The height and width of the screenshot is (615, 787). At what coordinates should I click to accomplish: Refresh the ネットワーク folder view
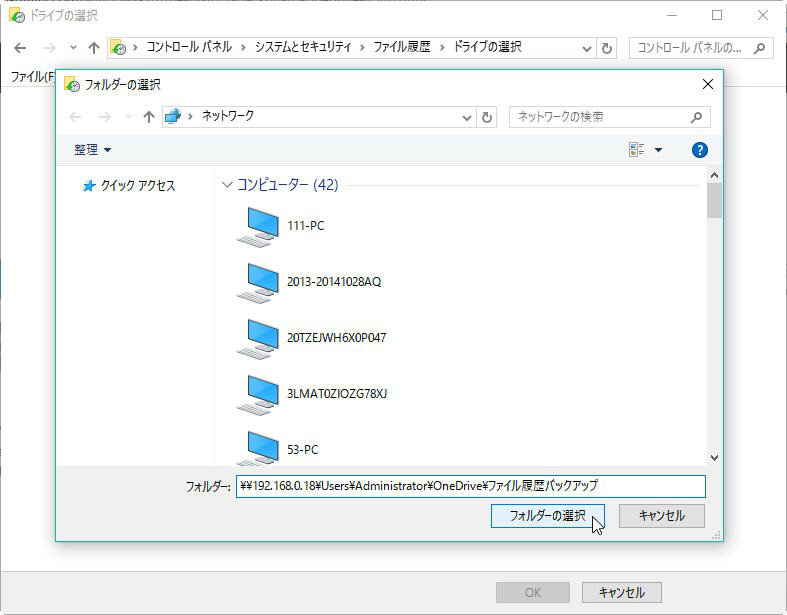point(486,117)
